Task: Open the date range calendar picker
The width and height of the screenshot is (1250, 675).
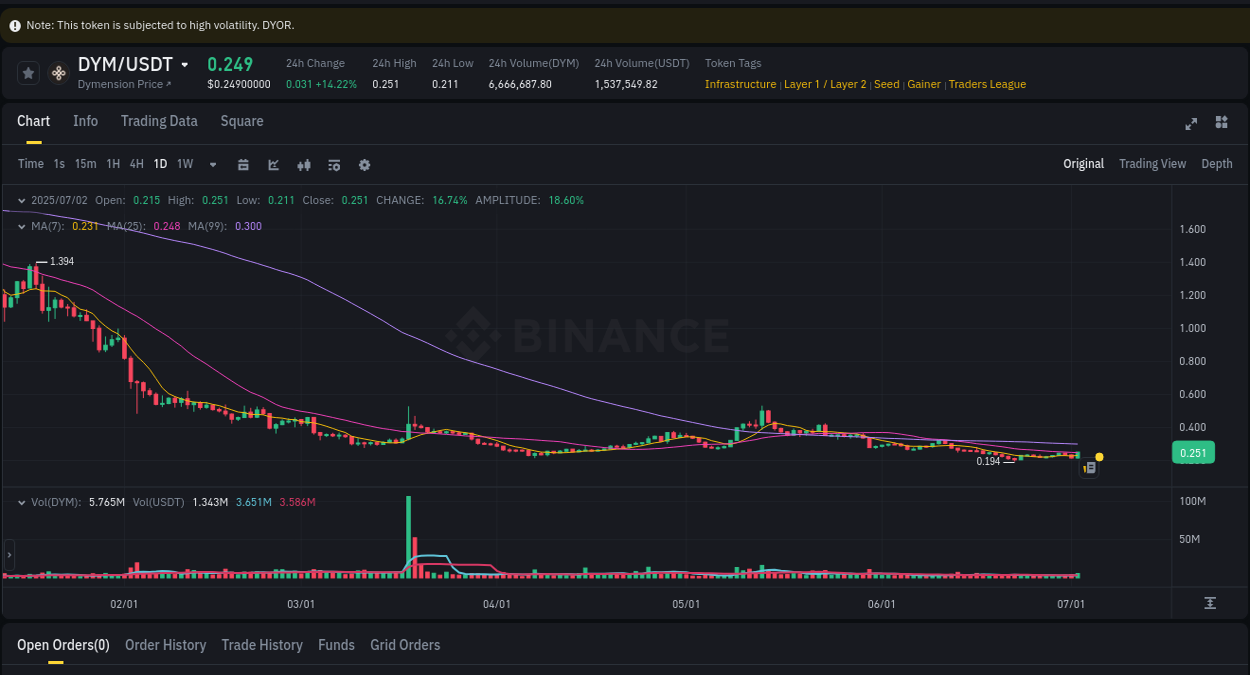Action: 243,164
